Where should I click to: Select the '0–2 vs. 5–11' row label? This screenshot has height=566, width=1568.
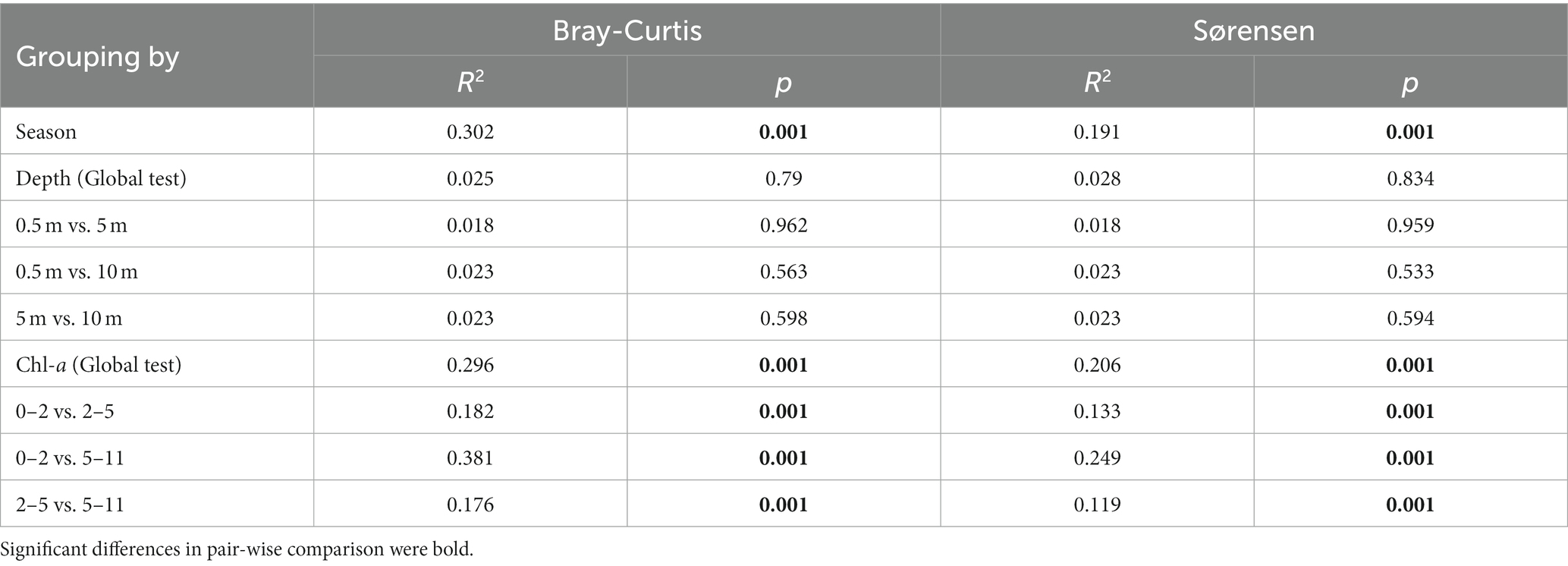tap(70, 458)
